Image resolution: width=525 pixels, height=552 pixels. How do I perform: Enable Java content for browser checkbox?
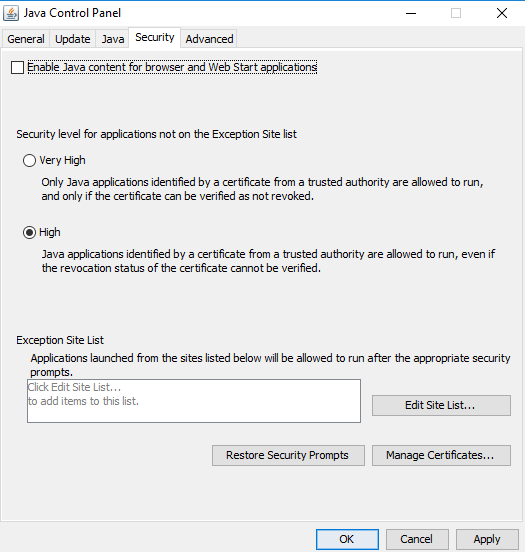pos(17,68)
